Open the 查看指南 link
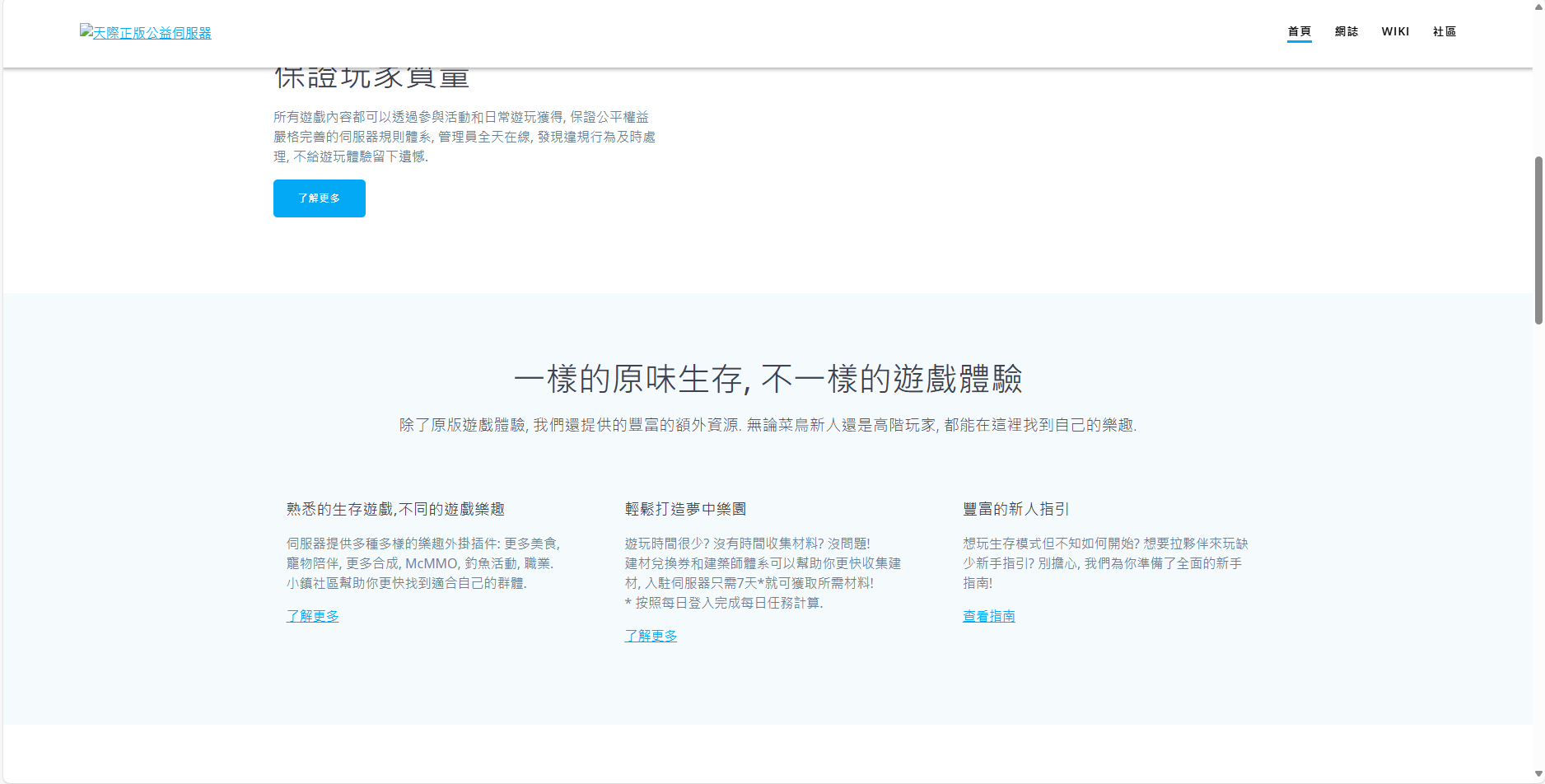The width and height of the screenshot is (1545, 784). 988,616
